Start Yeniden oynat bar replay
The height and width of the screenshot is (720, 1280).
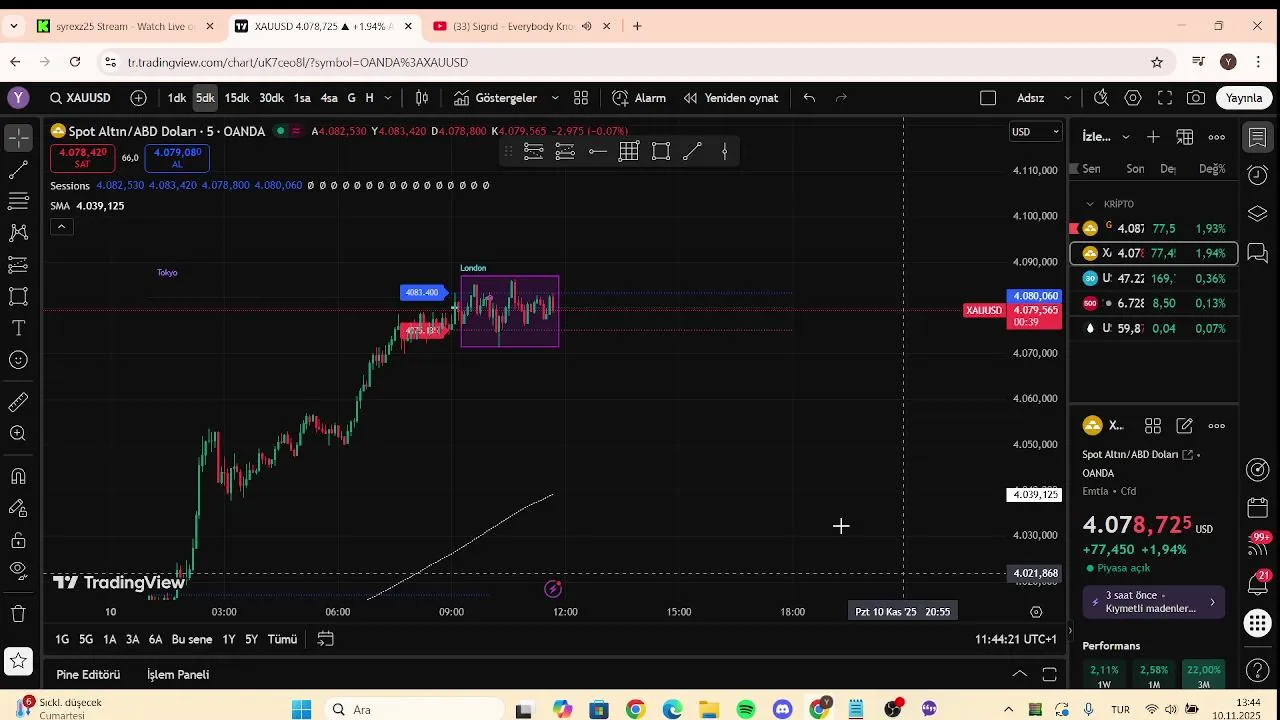[x=731, y=98]
